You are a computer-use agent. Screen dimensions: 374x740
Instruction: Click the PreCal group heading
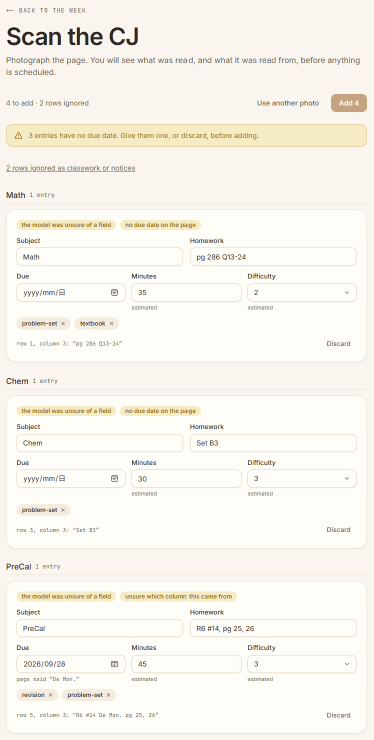(19, 566)
